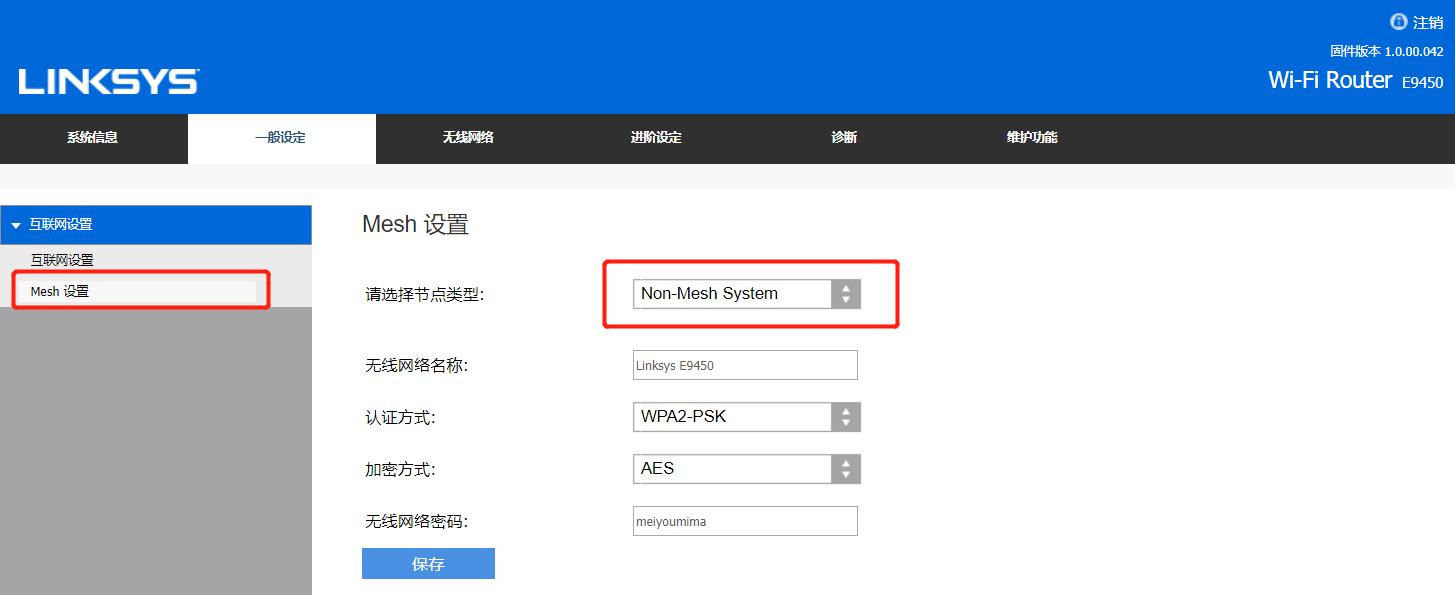The width and height of the screenshot is (1455, 595).
Task: Click the lock icon beside 注销
Action: point(1398,20)
